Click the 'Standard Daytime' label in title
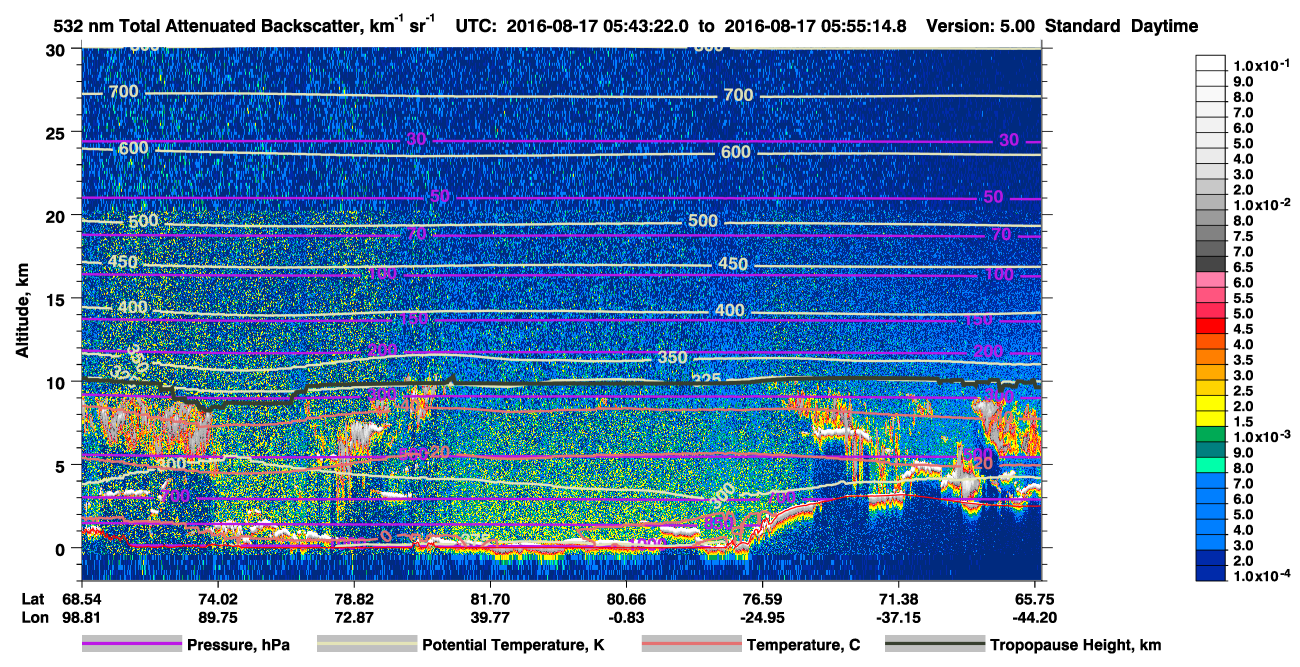 (1122, 27)
